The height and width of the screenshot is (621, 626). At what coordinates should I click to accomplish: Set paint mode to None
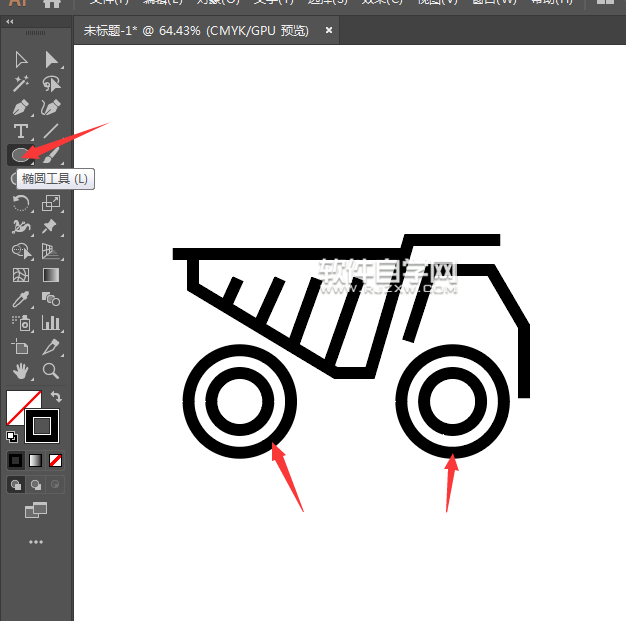coord(56,460)
